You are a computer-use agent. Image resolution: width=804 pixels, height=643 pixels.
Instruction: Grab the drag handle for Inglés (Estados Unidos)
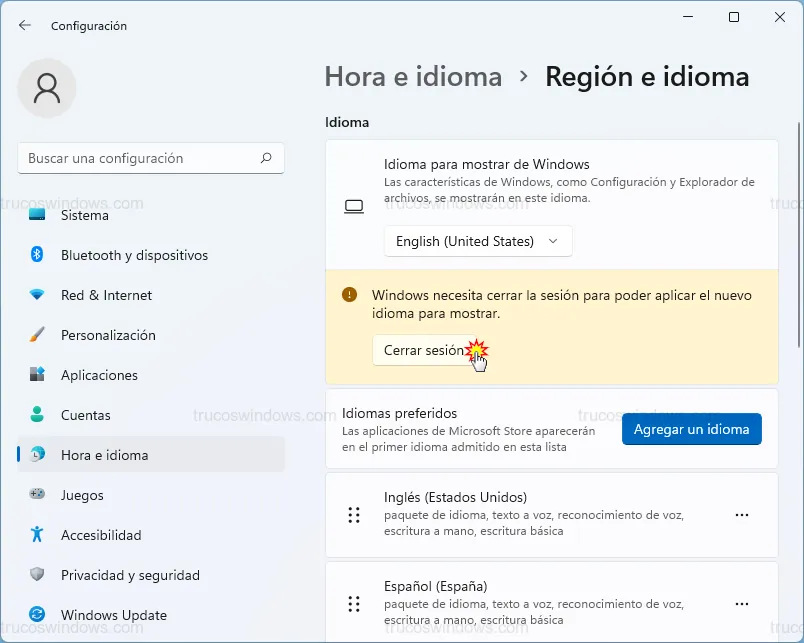[x=353, y=515]
